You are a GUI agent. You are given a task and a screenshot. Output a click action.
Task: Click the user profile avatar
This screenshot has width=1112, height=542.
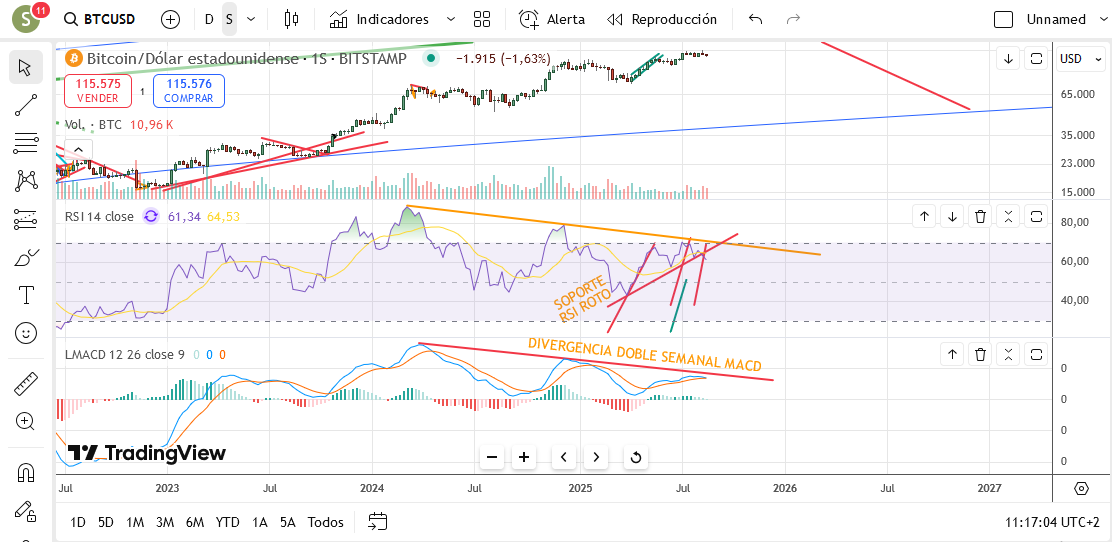point(26,18)
